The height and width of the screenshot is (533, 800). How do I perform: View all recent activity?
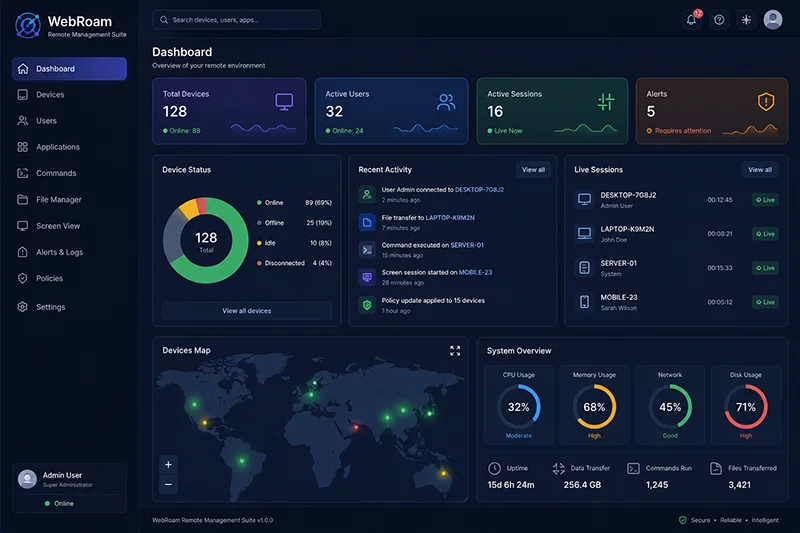click(x=533, y=170)
